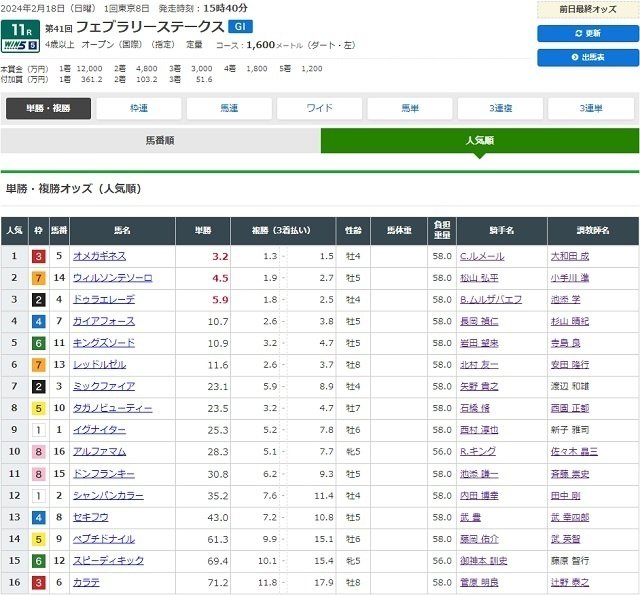Open the 馬単 tab

pos(410,108)
